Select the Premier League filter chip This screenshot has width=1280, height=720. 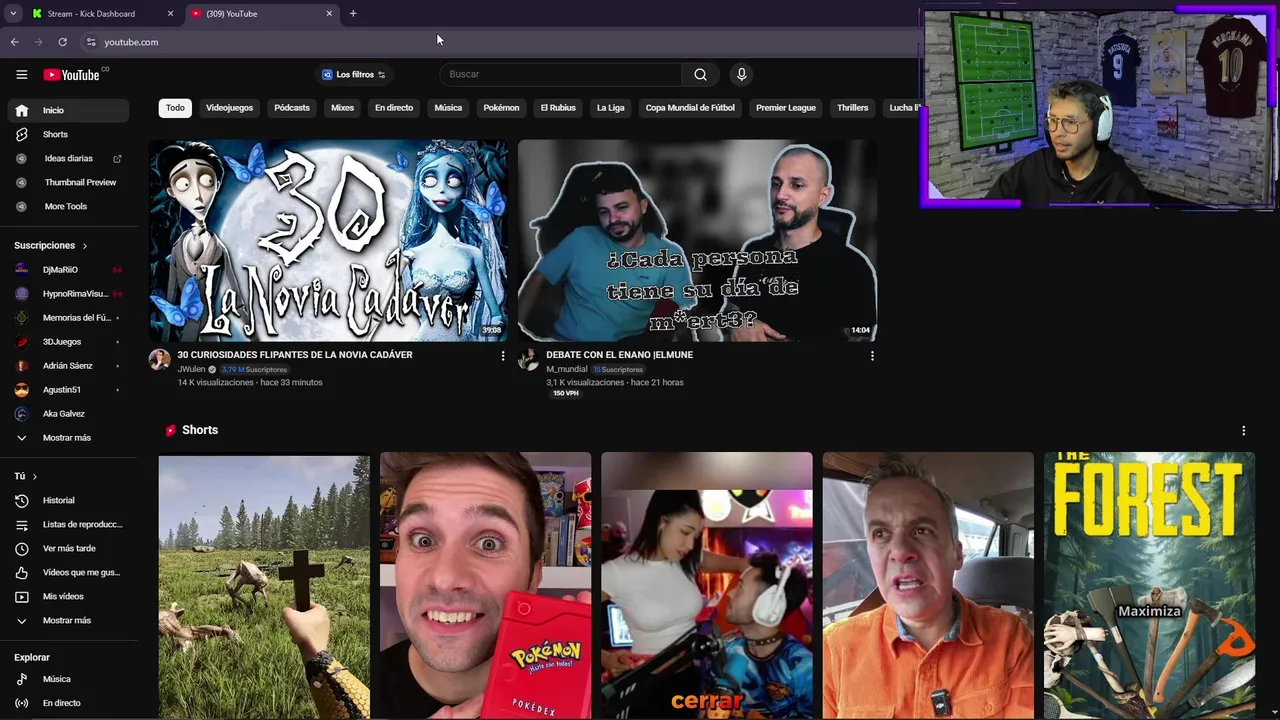pos(786,108)
